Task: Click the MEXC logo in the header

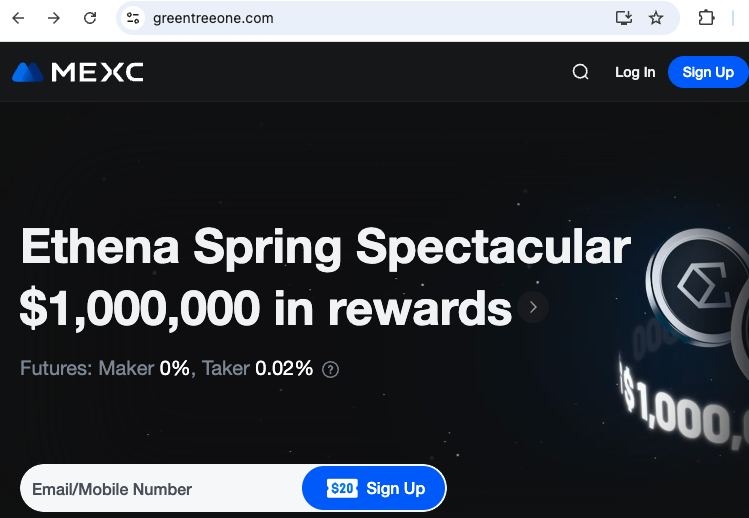Action: click(78, 72)
